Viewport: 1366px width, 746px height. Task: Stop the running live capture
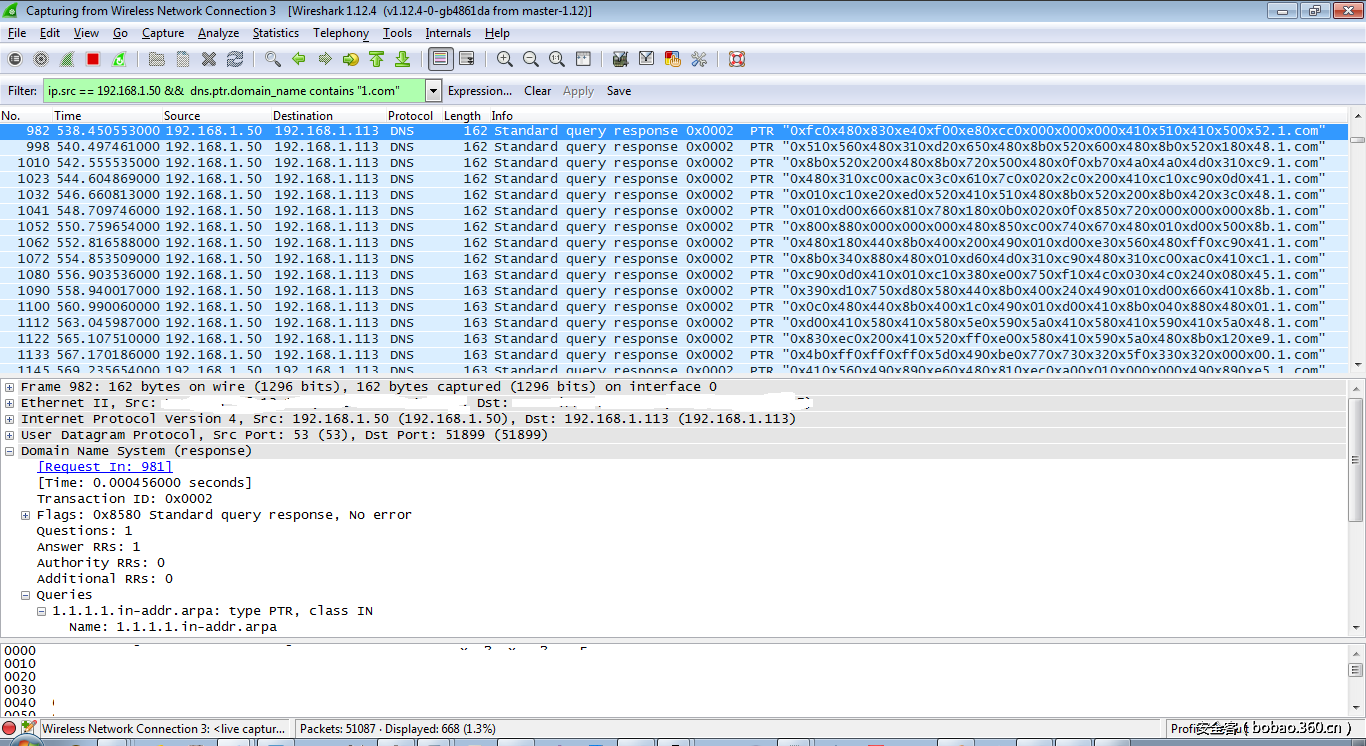click(93, 60)
